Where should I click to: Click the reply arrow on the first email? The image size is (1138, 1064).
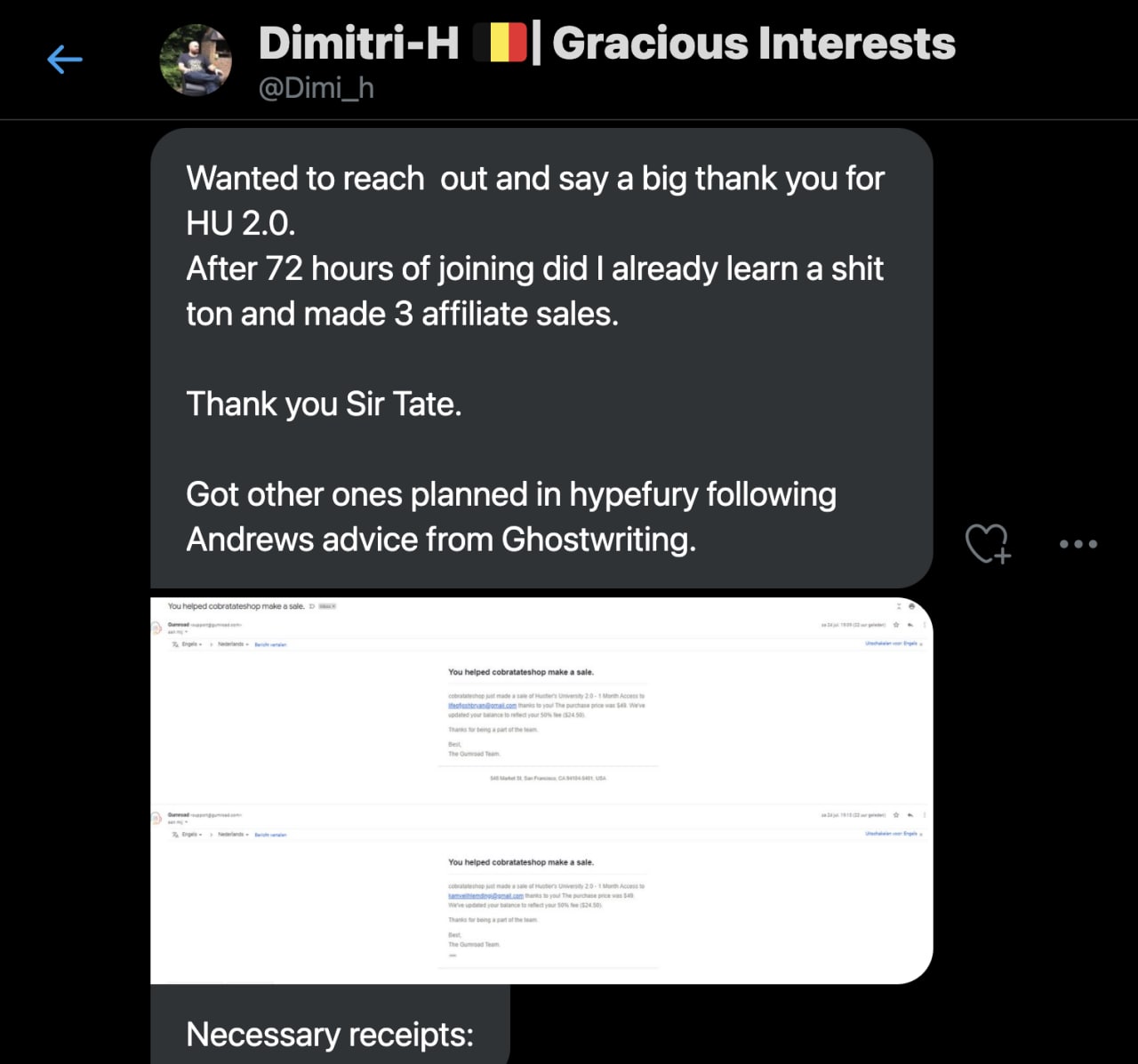coord(910,625)
